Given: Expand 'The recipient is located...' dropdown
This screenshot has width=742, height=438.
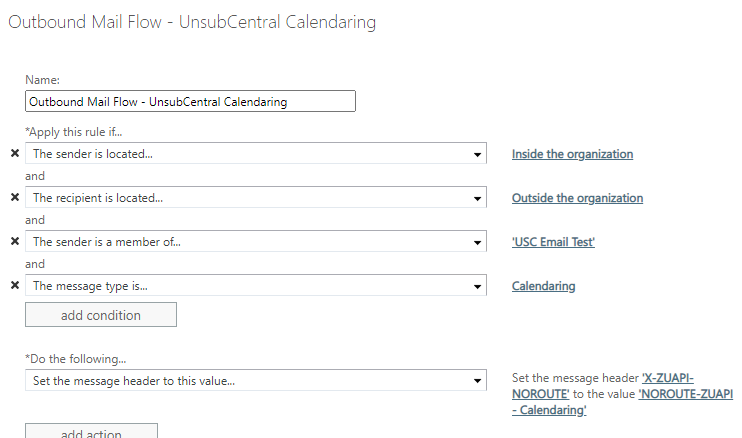Looking at the screenshot, I should pos(255,198).
